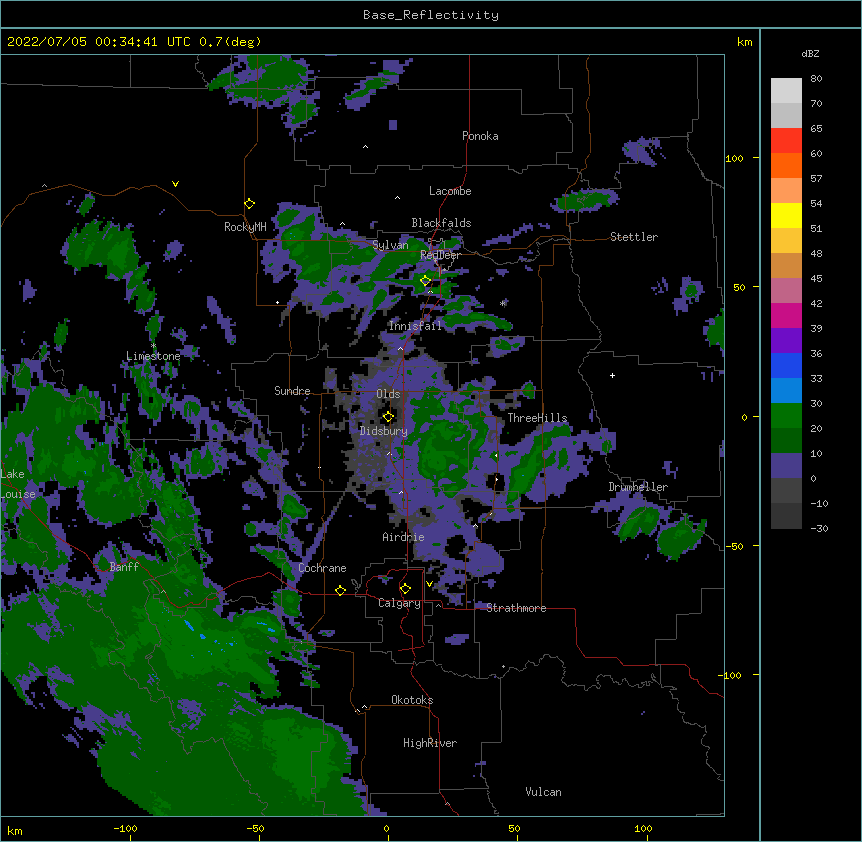Image resolution: width=862 pixels, height=842 pixels.
Task: Select the bright green 30 dBZ legend swatch
Action: click(786, 416)
